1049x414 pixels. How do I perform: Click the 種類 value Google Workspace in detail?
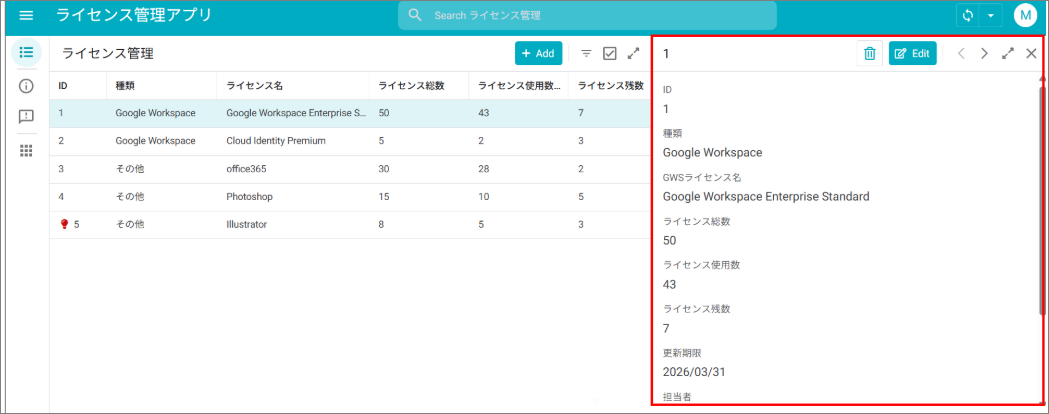(712, 152)
